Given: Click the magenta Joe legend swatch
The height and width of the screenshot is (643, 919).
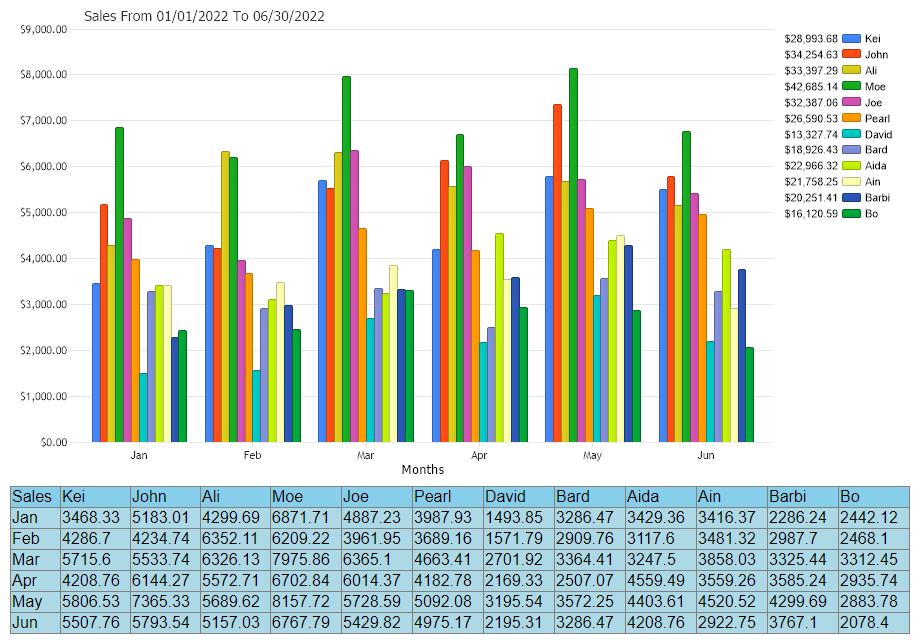Looking at the screenshot, I should (x=852, y=102).
